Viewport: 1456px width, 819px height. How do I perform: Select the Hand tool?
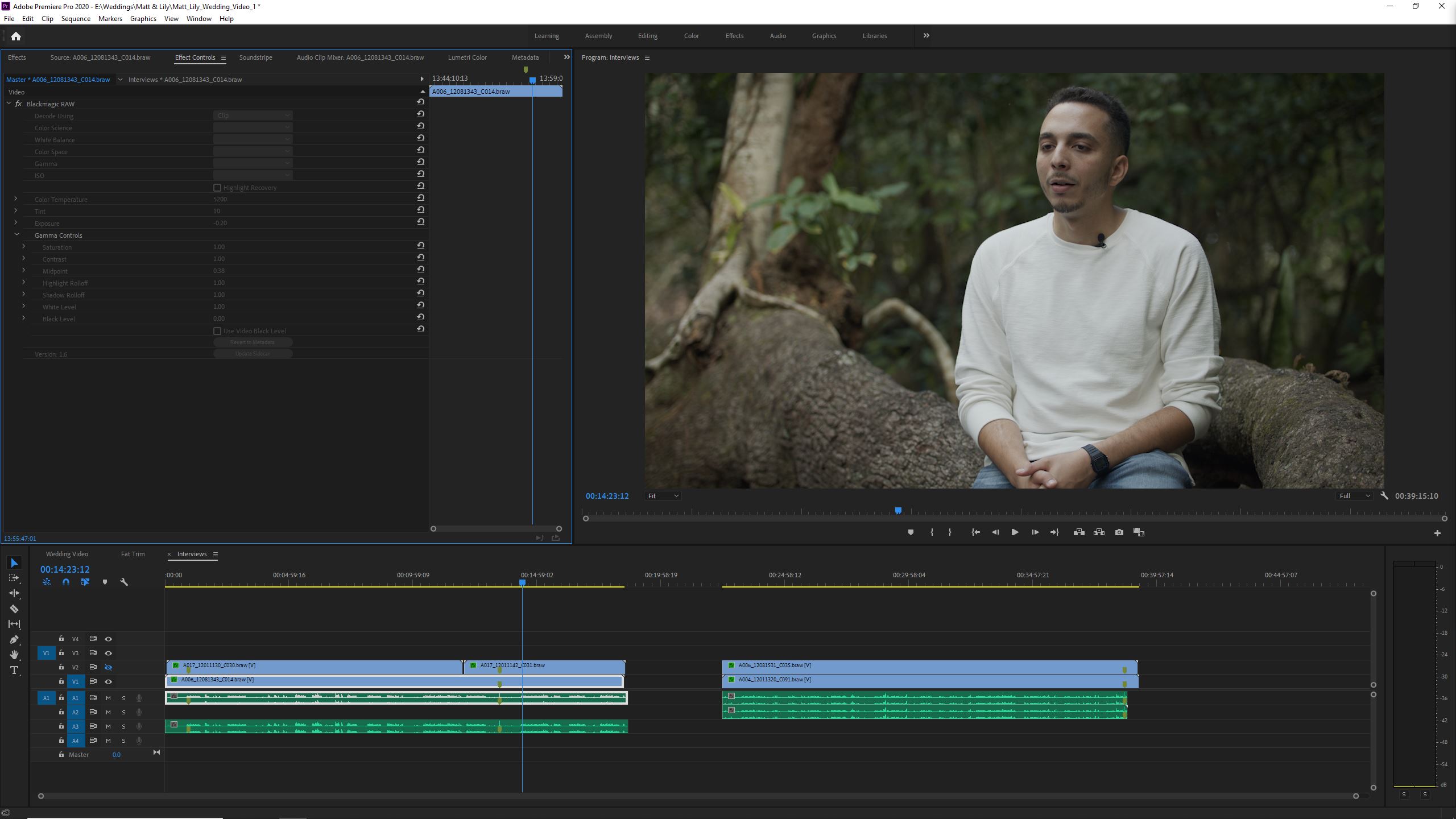coord(15,655)
